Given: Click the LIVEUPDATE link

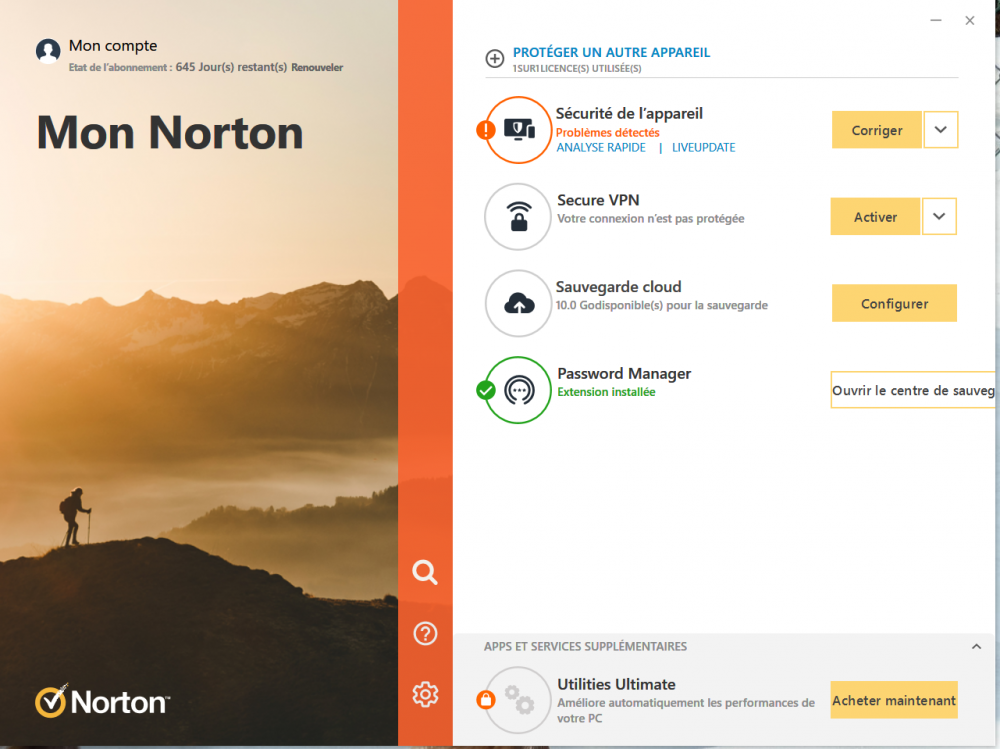Looking at the screenshot, I should [x=704, y=148].
